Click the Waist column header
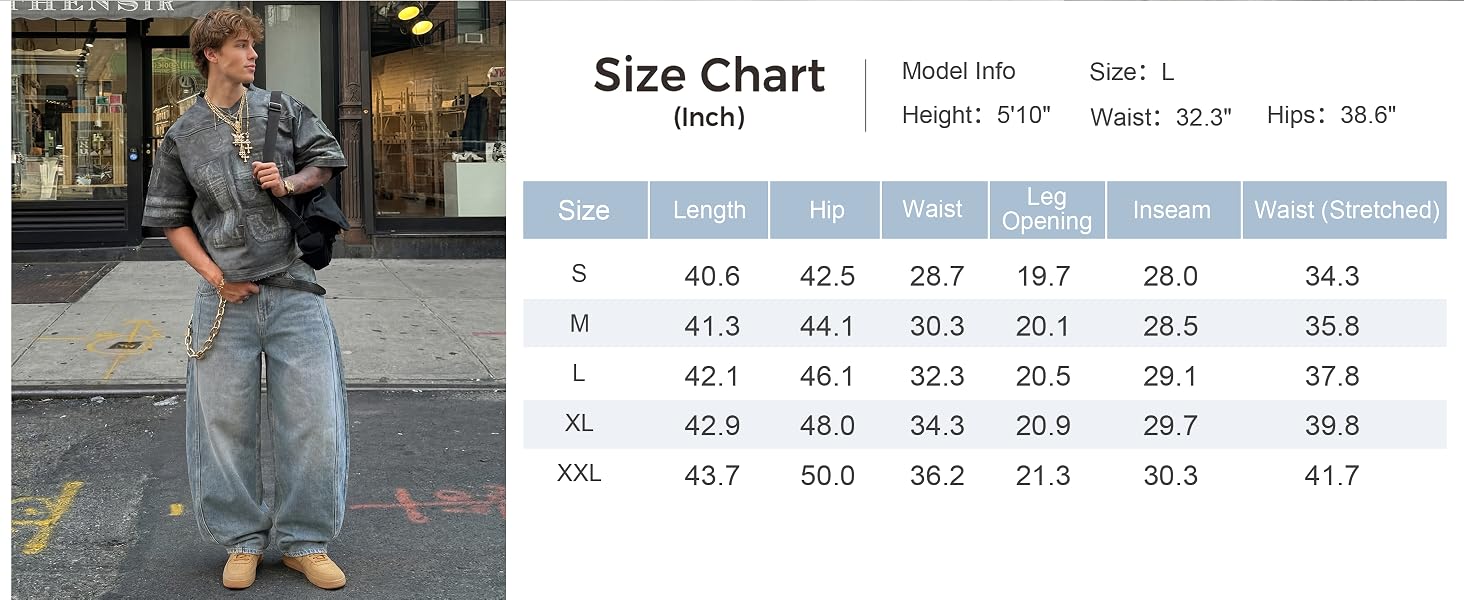The image size is (1464, 600). click(934, 210)
